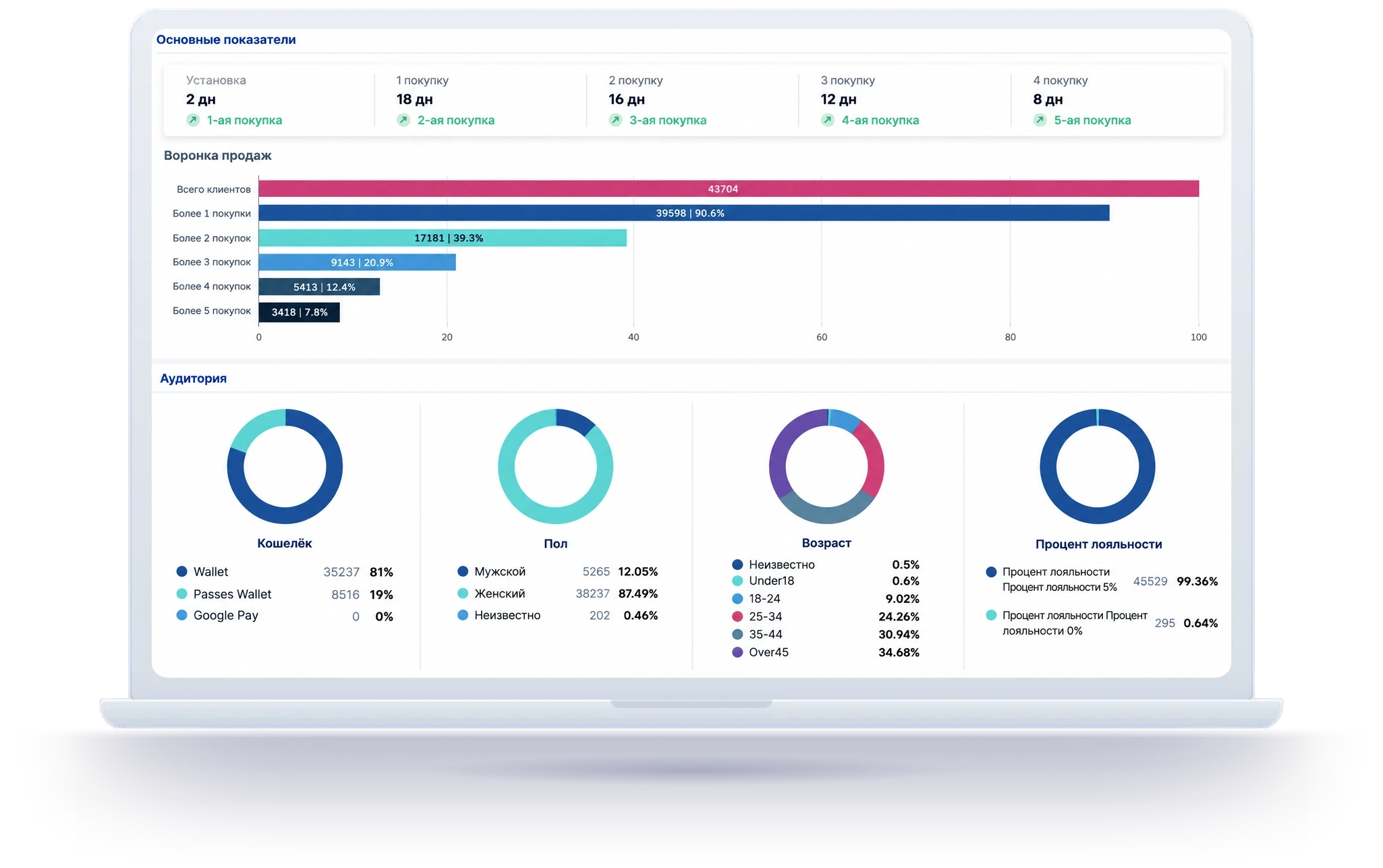Viewport: 1383px width, 868px height.
Task: Click the Всего клиентов bar showing 43704
Action: 729,189
